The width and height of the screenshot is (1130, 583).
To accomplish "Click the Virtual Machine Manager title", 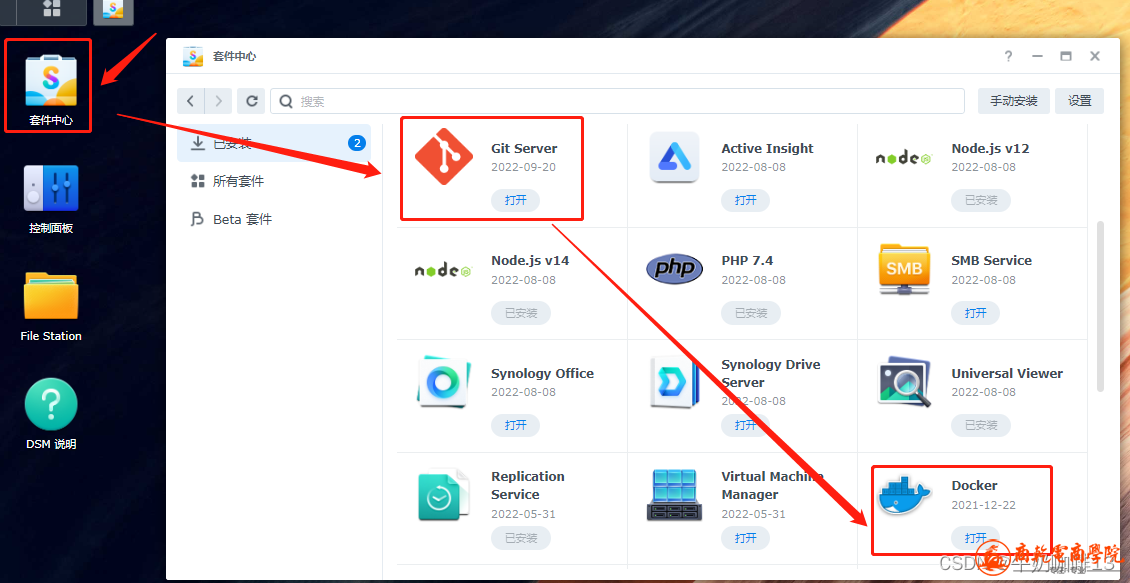I will click(772, 485).
